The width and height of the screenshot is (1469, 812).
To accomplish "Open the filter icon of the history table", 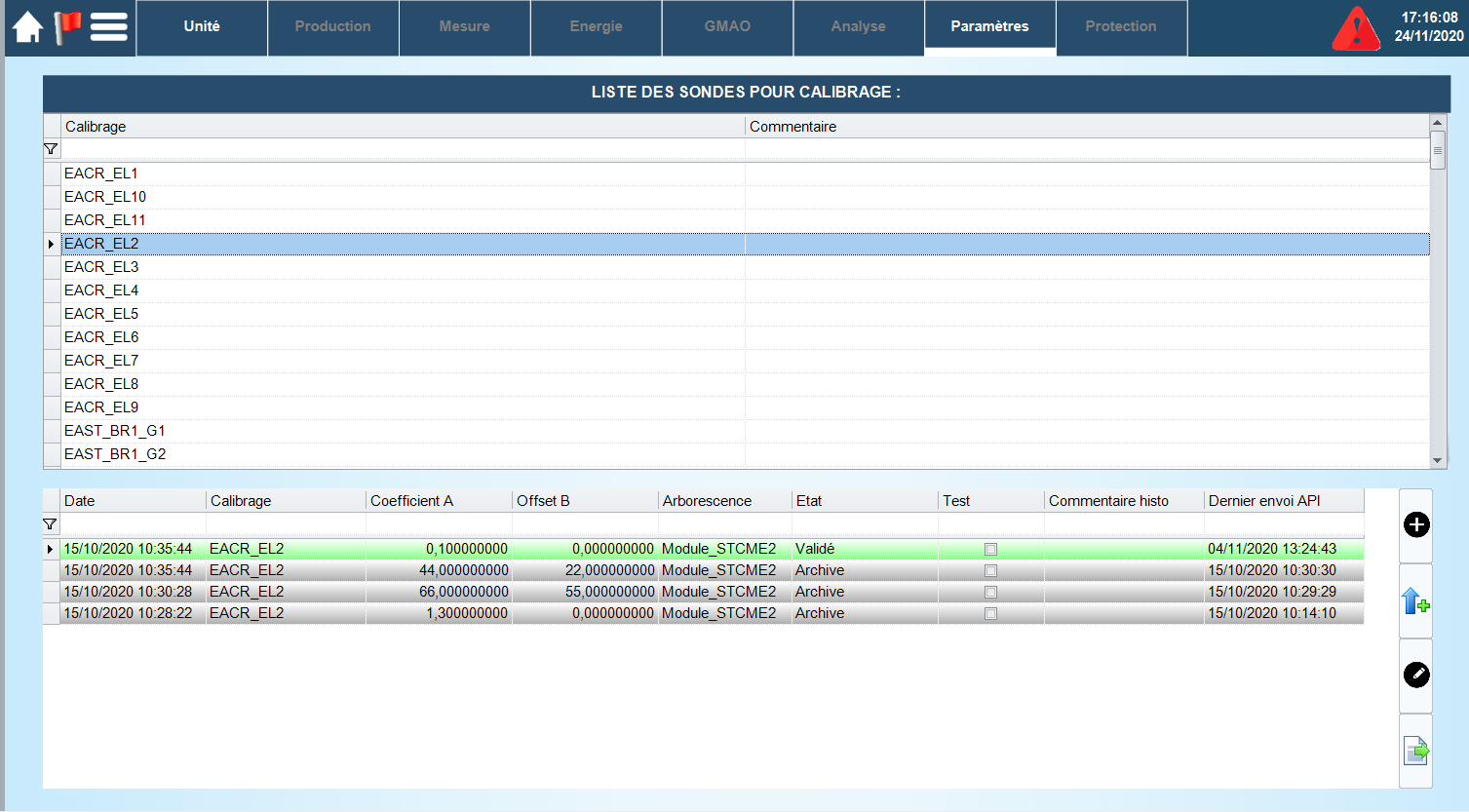I will pyautogui.click(x=51, y=524).
